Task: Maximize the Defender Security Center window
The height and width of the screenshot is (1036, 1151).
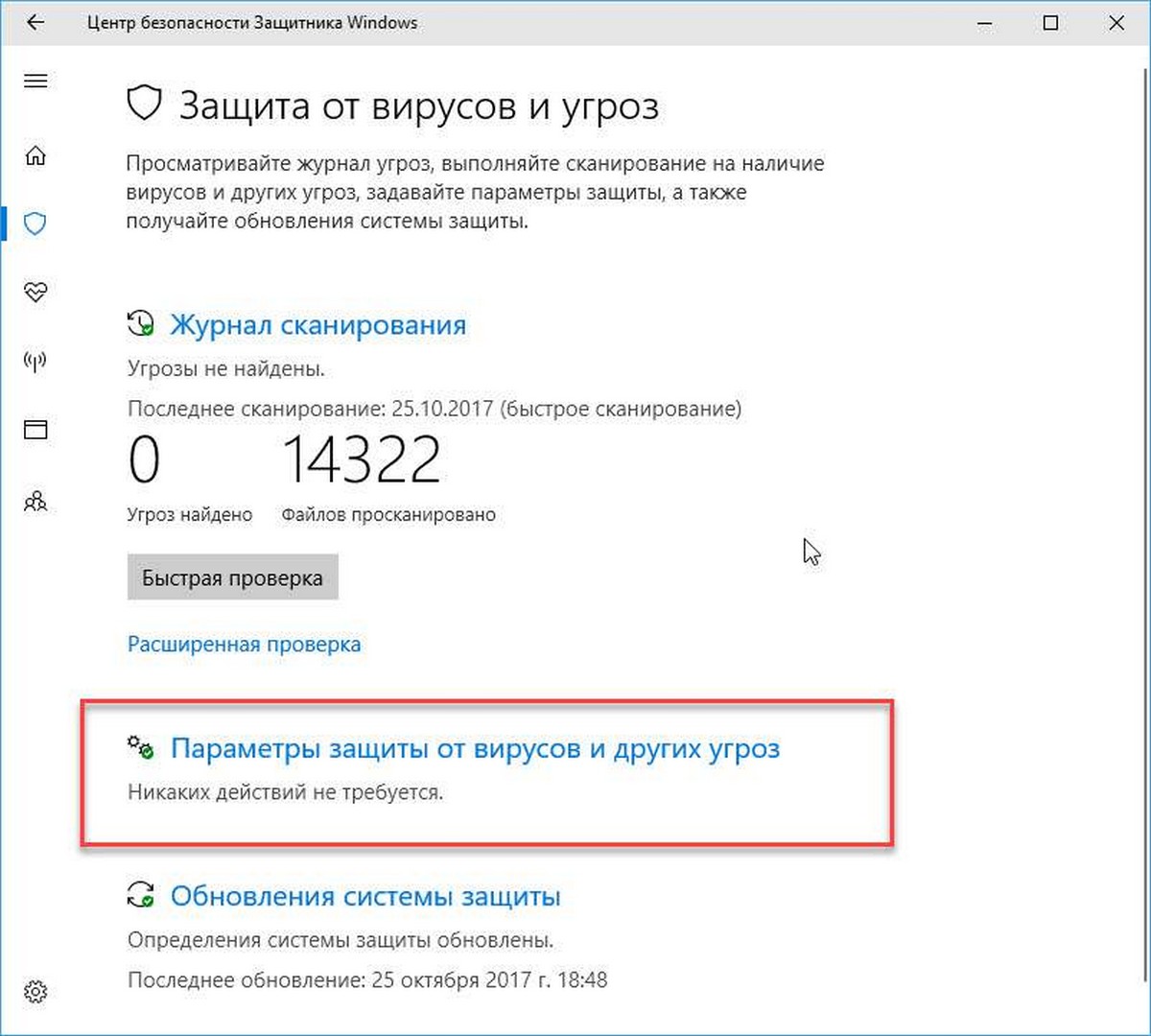Action: click(1051, 23)
